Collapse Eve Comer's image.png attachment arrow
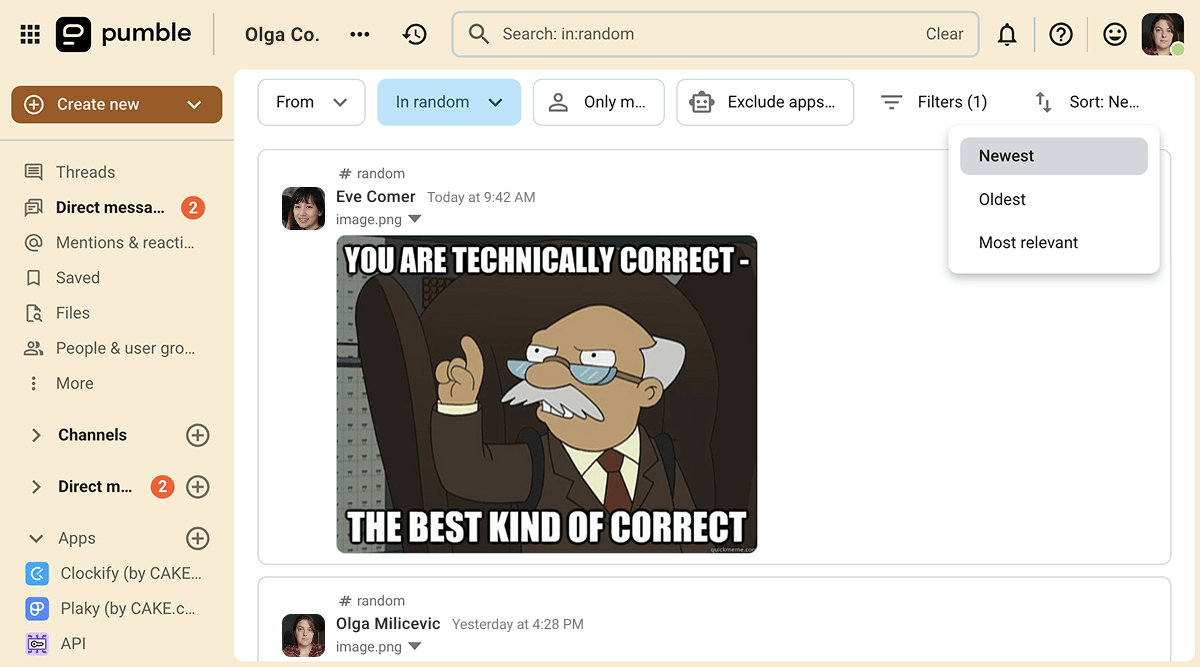The image size is (1200, 667). click(x=415, y=219)
